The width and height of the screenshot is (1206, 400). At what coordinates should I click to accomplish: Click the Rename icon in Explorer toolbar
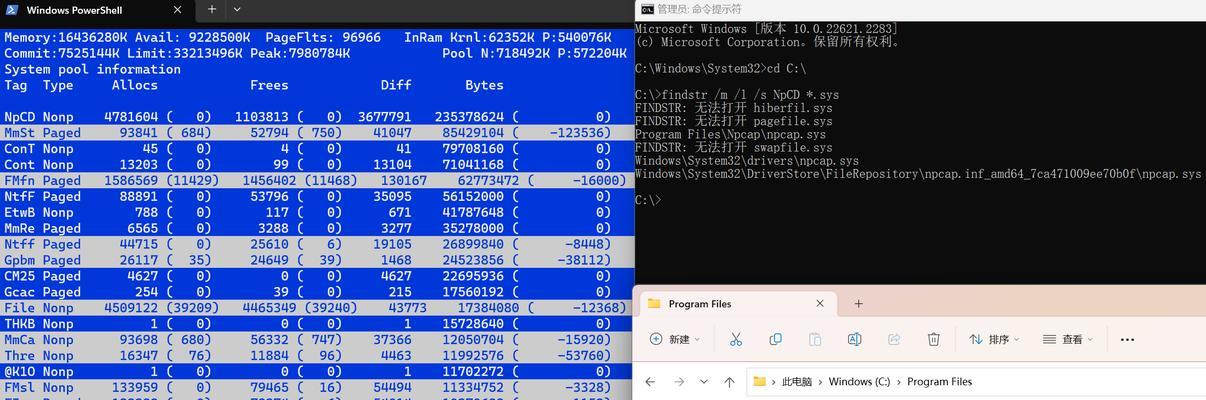[x=854, y=339]
